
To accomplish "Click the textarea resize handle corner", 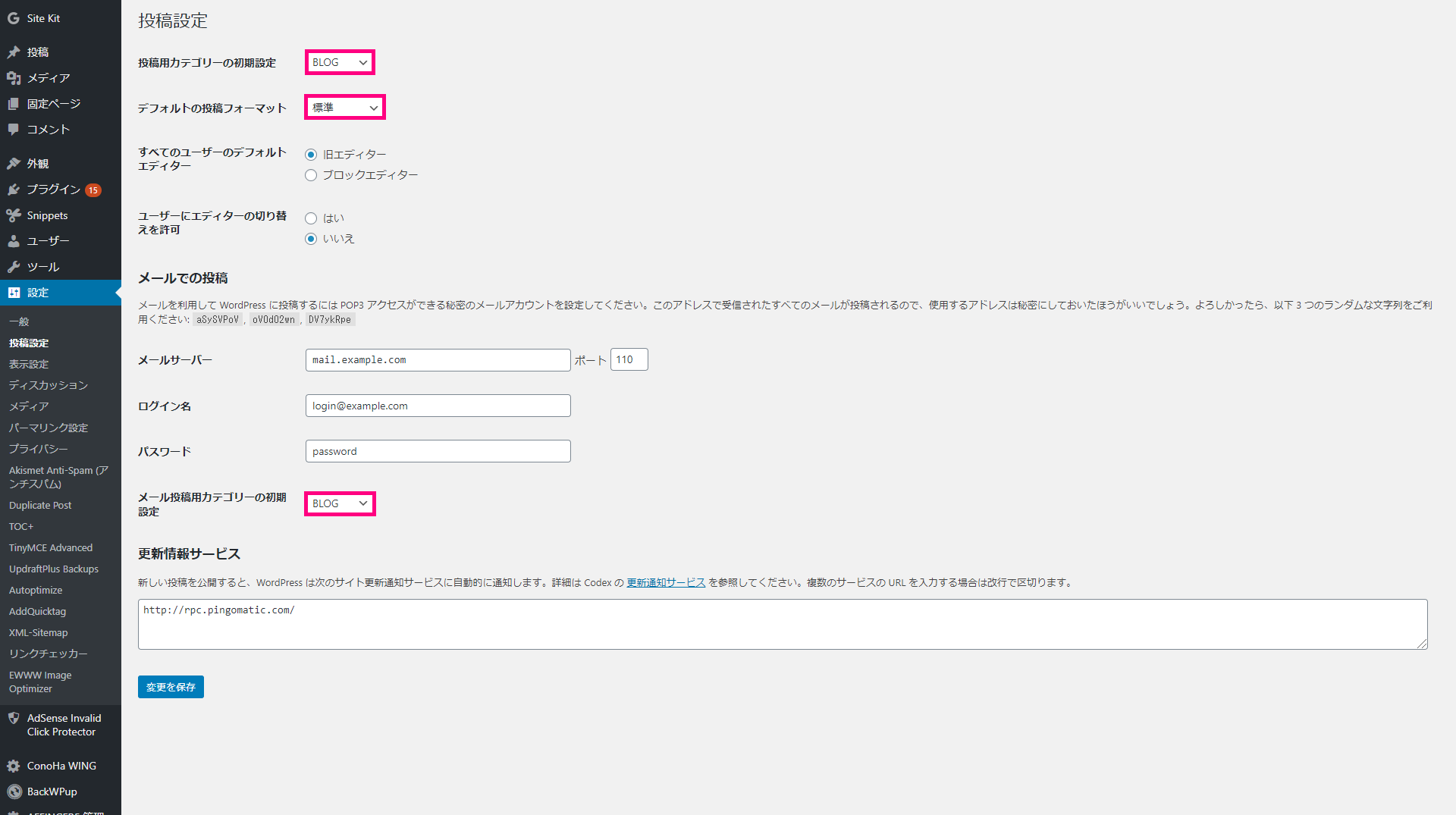I will (1422, 644).
